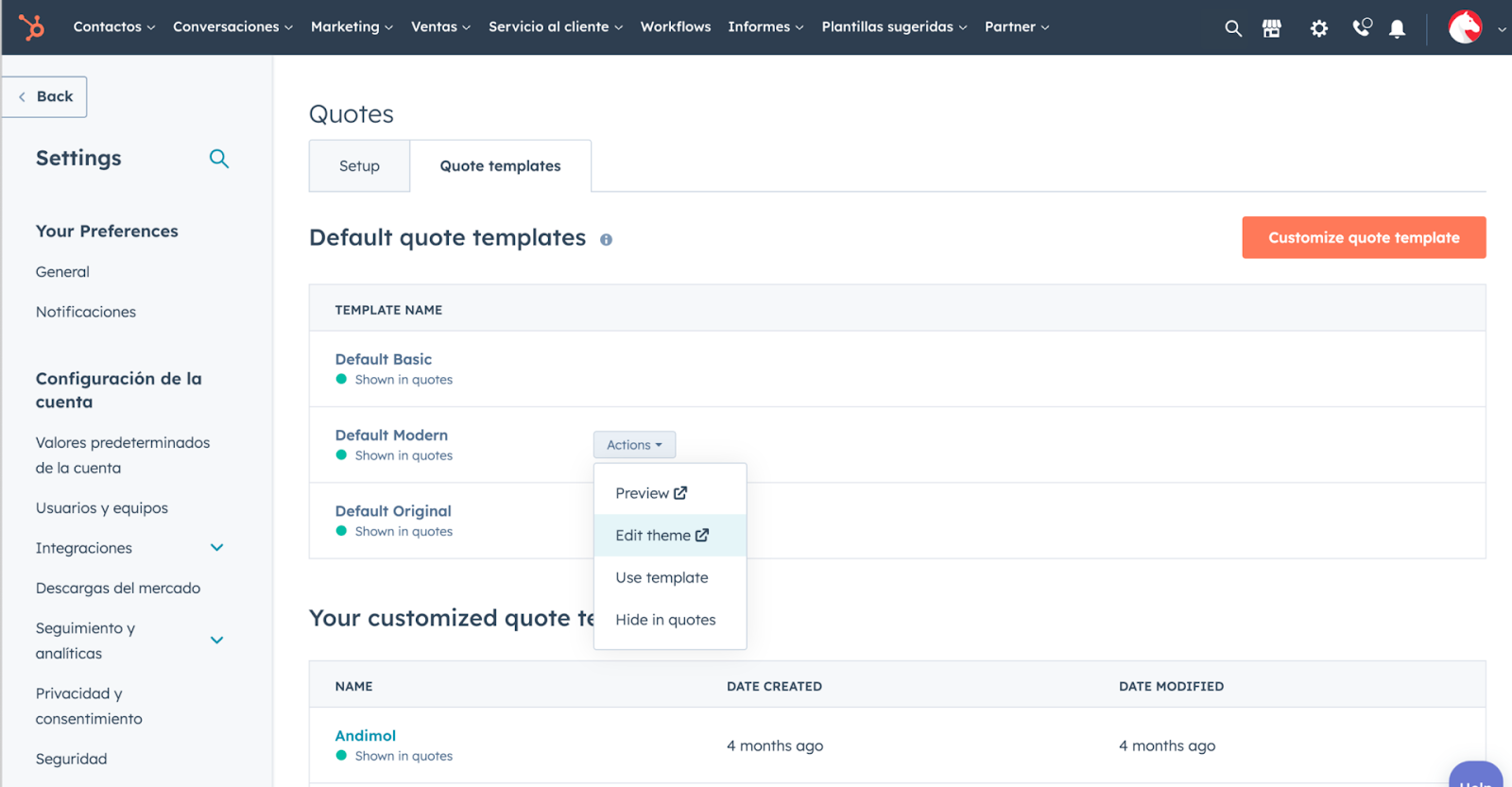This screenshot has width=1512, height=787.
Task: Open the Servicio al cliente menu
Action: [556, 27]
